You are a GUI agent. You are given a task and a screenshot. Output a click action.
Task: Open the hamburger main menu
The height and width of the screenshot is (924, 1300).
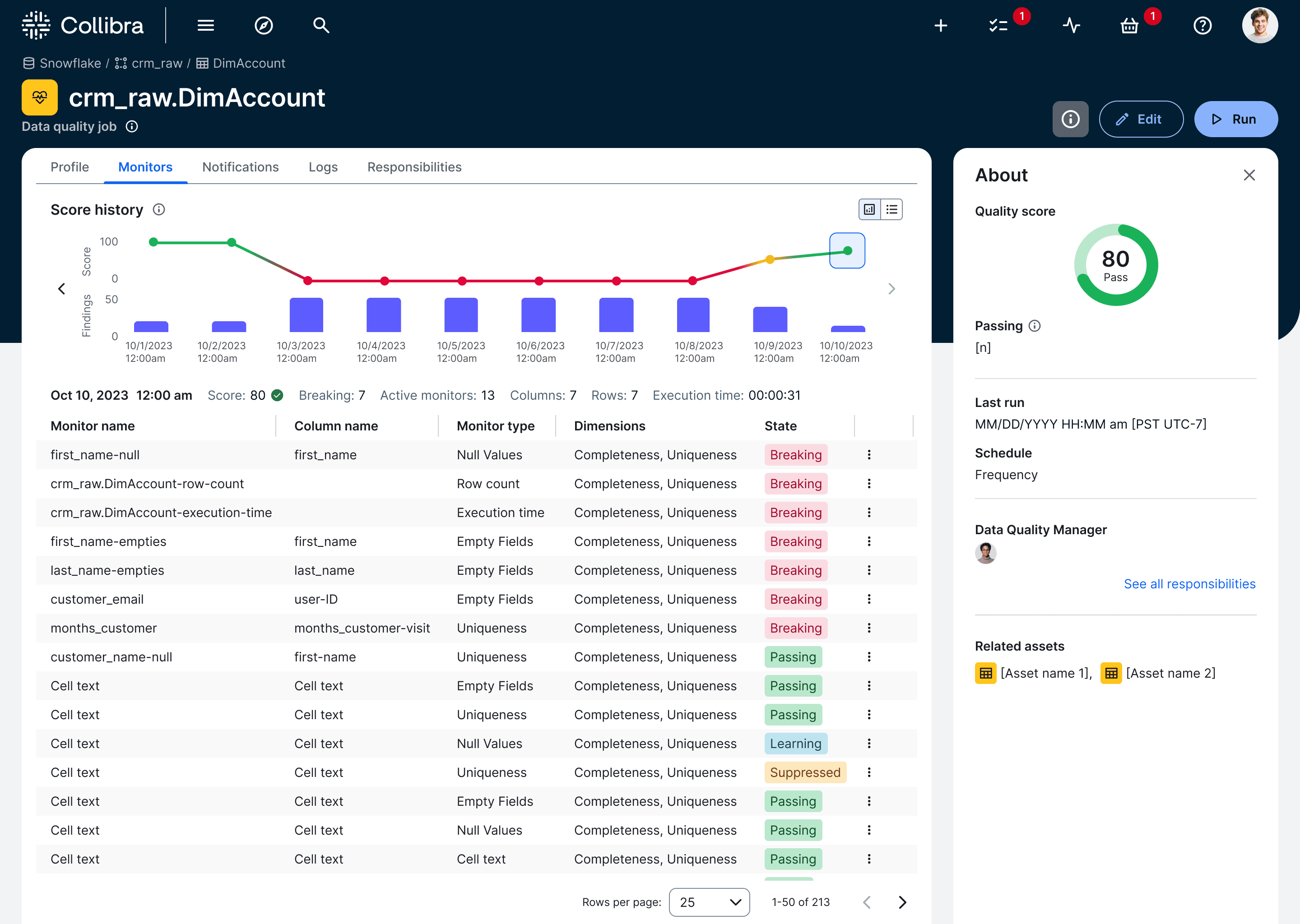205,26
